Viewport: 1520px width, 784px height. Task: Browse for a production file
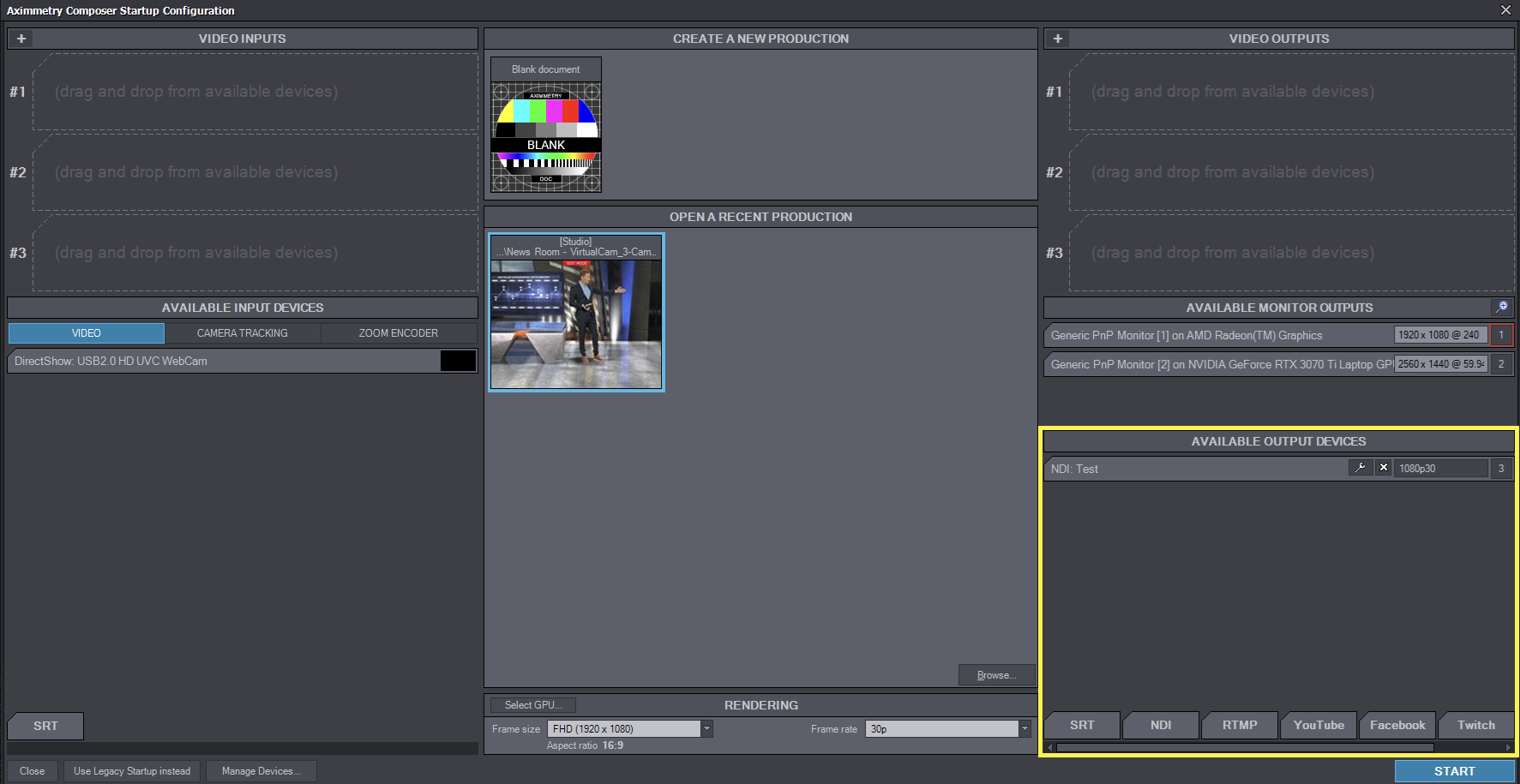996,675
